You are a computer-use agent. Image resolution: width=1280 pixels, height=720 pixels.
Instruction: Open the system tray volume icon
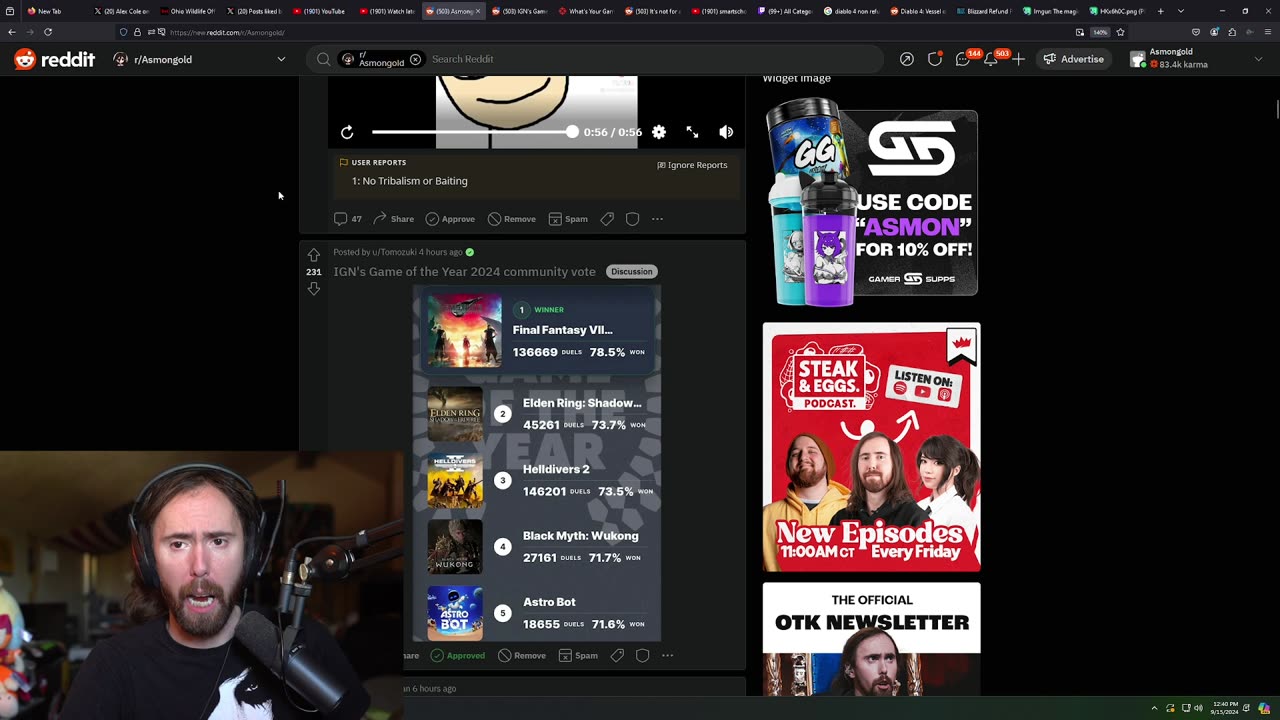click(x=1199, y=709)
